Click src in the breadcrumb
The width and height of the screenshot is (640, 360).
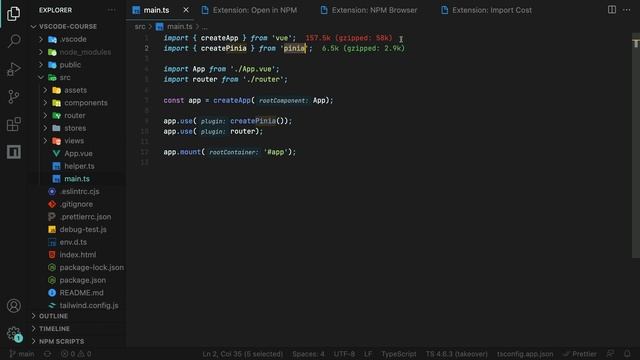(140, 27)
